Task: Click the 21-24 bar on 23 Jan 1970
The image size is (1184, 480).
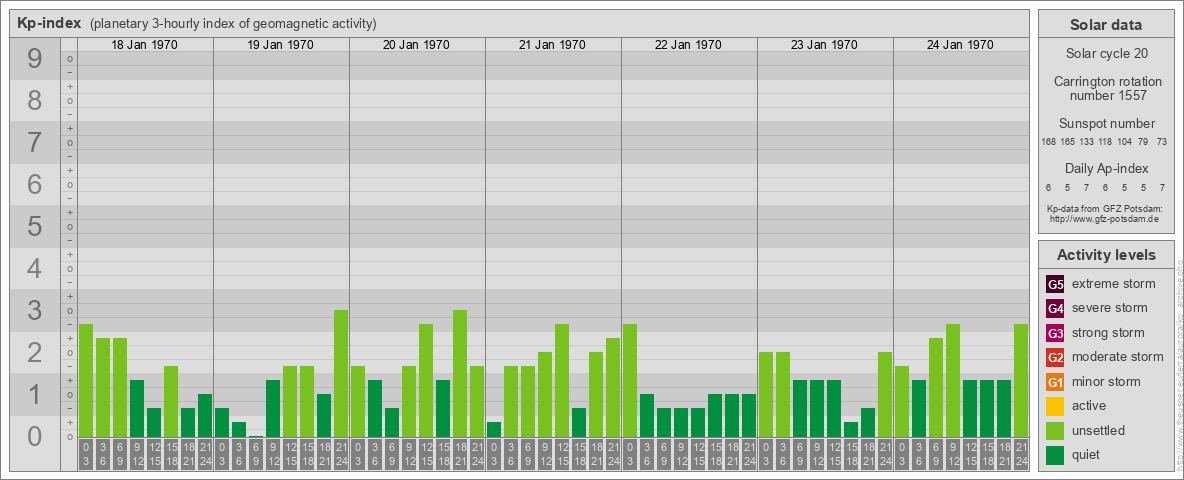Action: click(884, 394)
